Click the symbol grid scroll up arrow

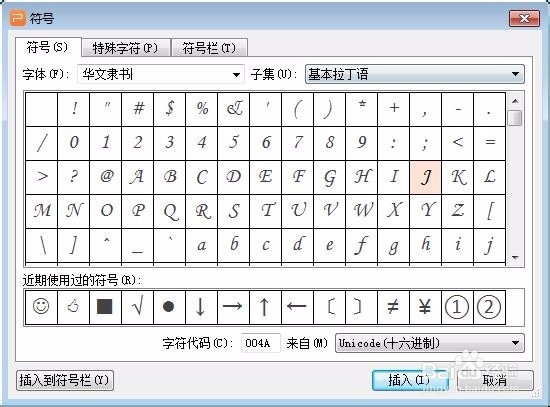click(x=515, y=101)
